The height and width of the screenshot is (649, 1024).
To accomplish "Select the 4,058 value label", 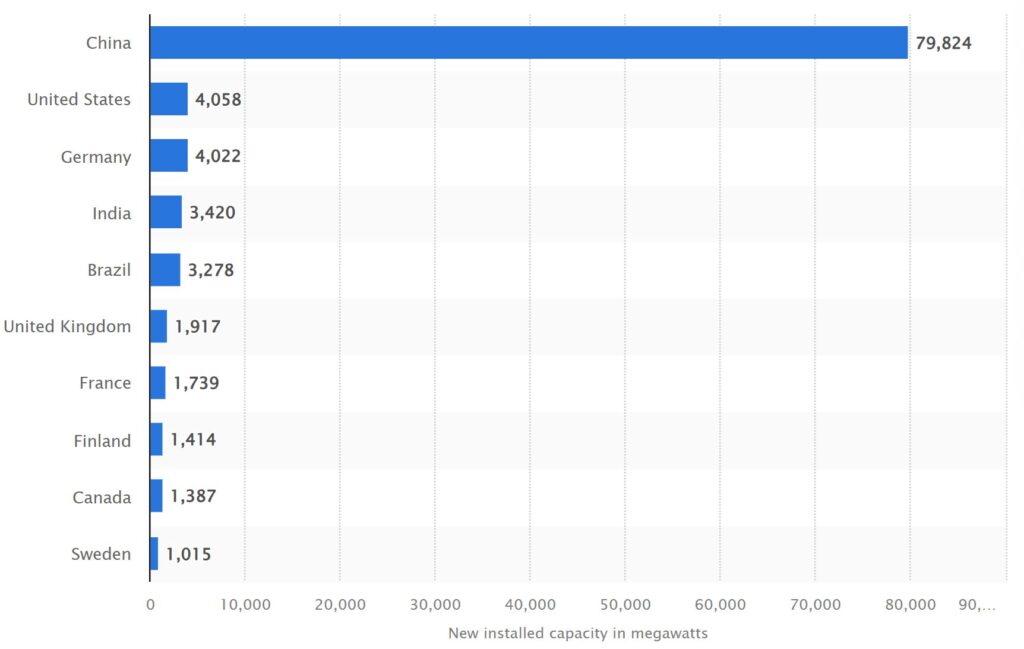I will (219, 99).
